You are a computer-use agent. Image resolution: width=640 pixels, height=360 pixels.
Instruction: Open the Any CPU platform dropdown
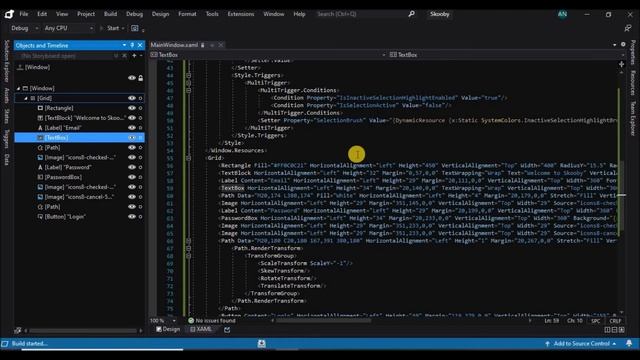(91, 28)
